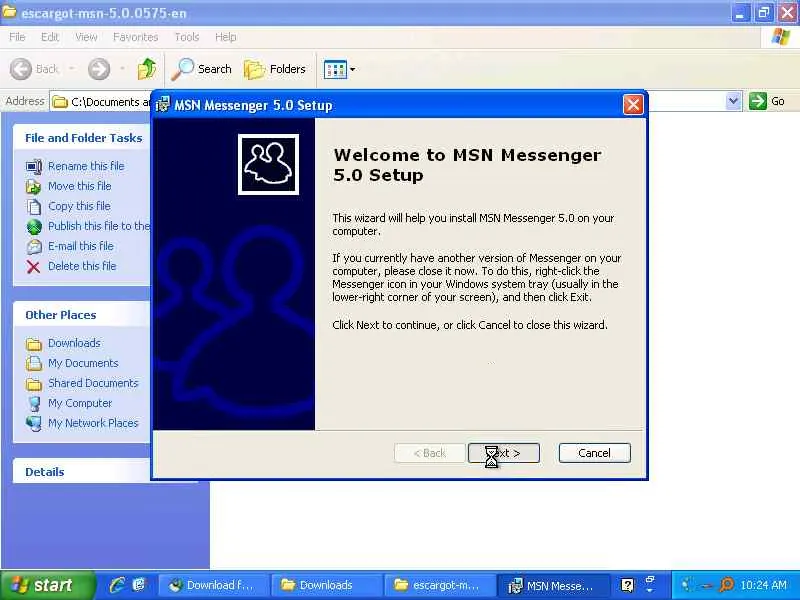Image resolution: width=800 pixels, height=600 pixels.
Task: Open the Windows Start menu
Action: click(x=47, y=585)
